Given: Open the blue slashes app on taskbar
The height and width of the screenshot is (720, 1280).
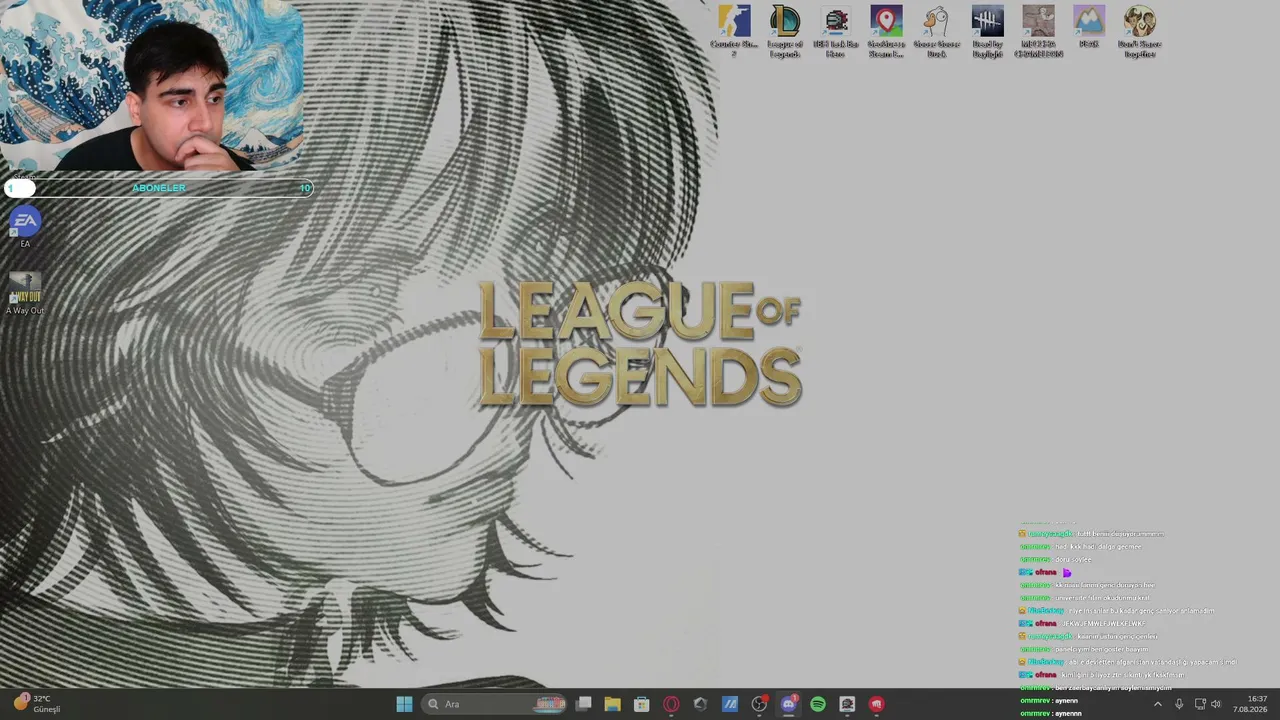Looking at the screenshot, I should [730, 704].
